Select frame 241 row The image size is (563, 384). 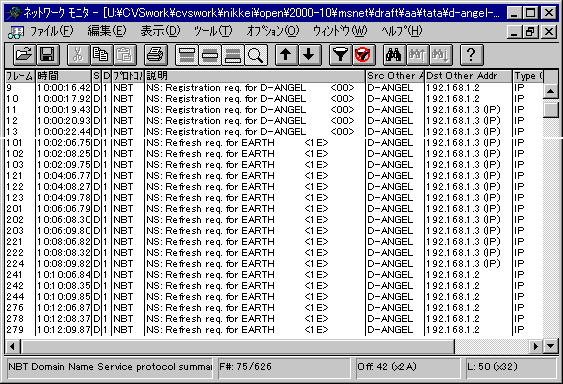pos(274,275)
